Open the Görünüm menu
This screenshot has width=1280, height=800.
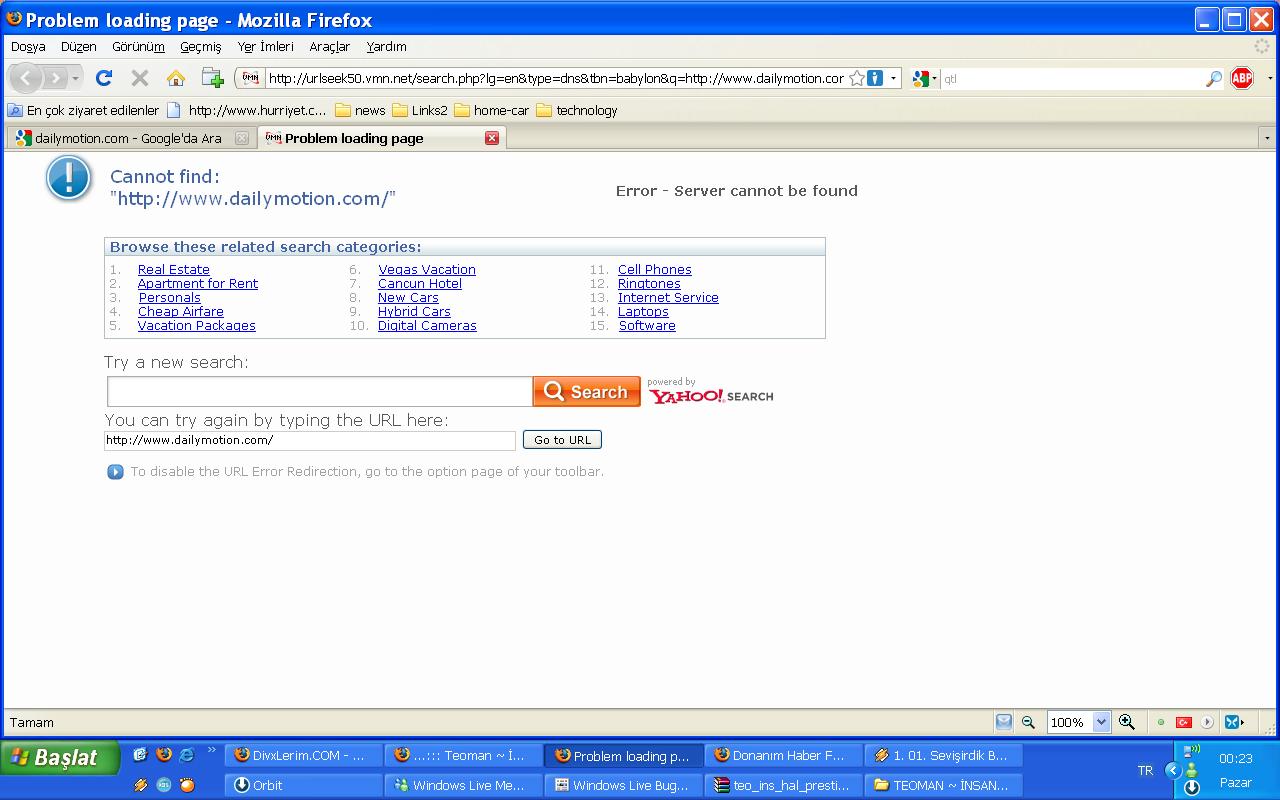pyautogui.click(x=138, y=46)
